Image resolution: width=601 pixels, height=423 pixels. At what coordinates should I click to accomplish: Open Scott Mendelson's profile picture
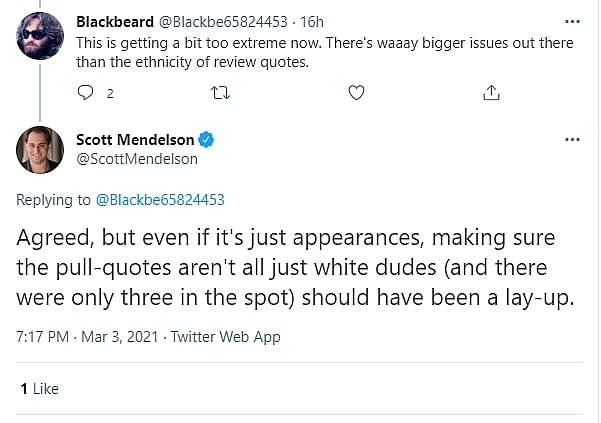[40, 149]
